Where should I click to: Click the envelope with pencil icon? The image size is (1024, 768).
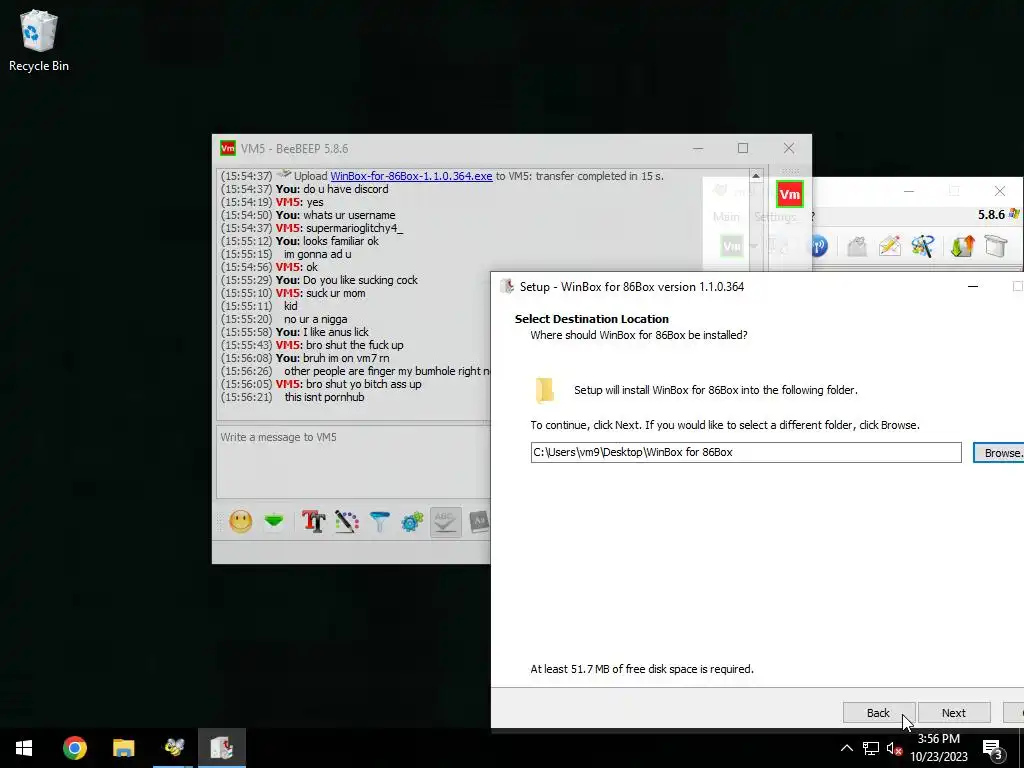tap(890, 246)
